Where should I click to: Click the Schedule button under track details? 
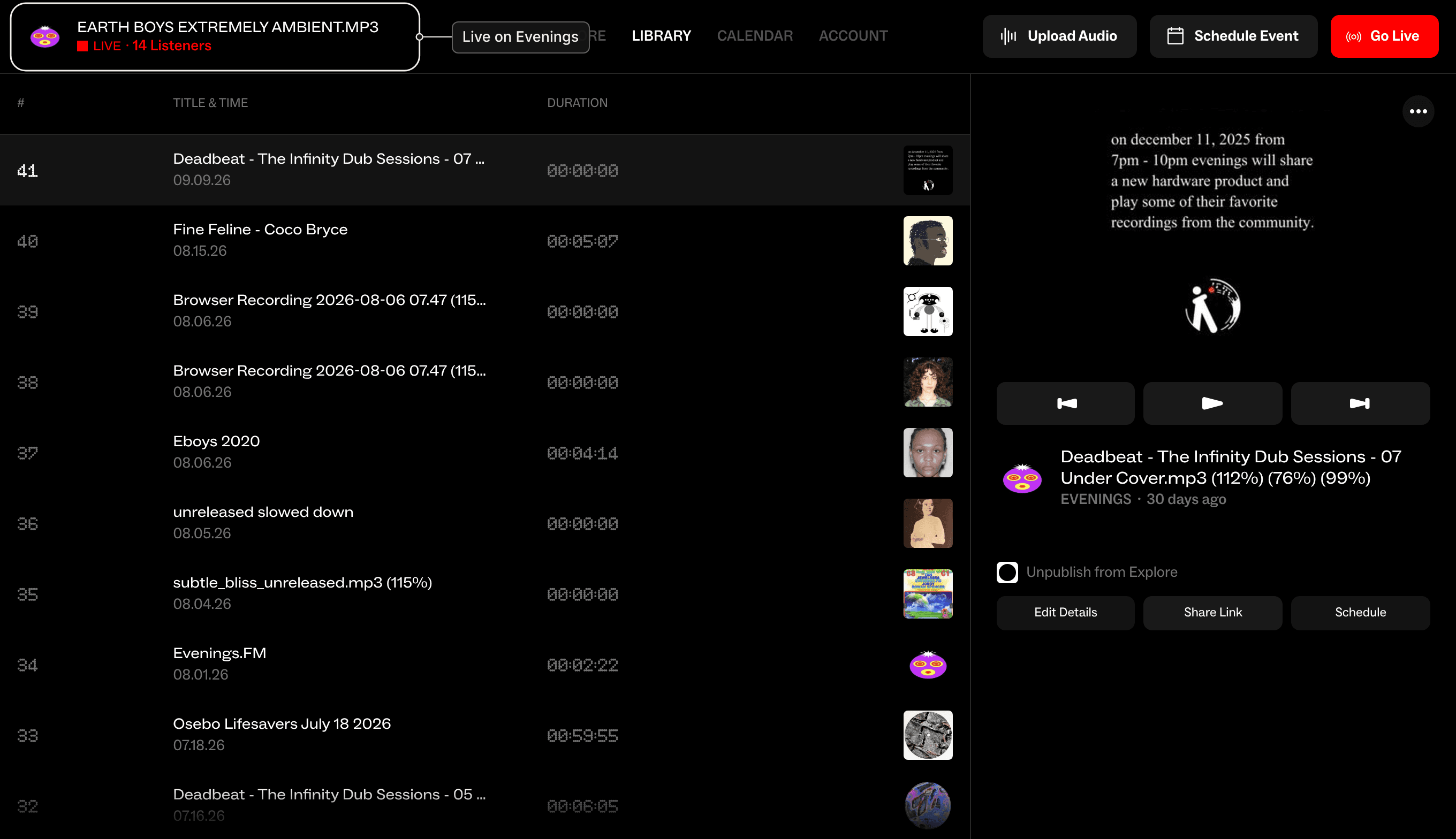[x=1360, y=613]
